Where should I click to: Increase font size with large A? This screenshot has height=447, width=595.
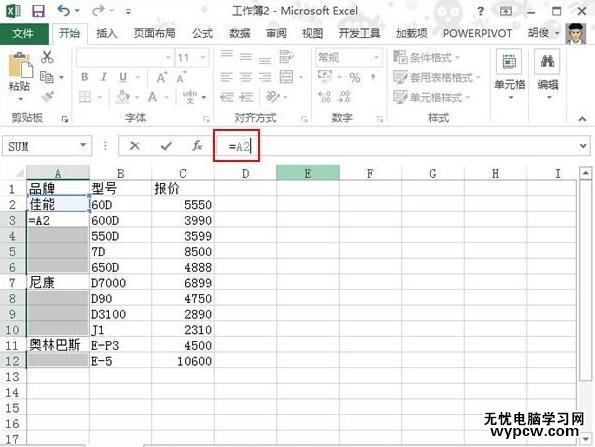pos(161,78)
